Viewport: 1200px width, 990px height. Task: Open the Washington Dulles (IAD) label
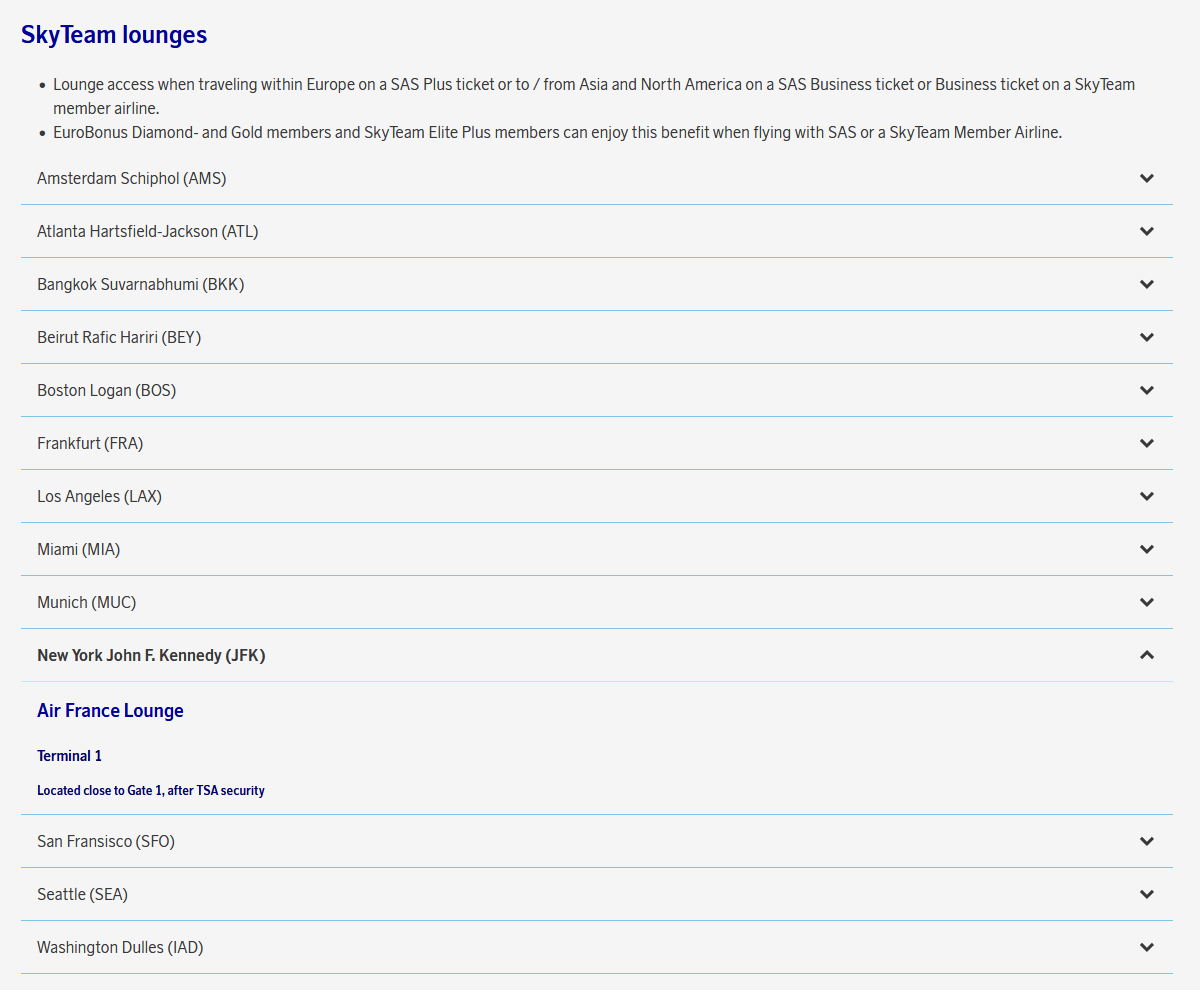[120, 947]
